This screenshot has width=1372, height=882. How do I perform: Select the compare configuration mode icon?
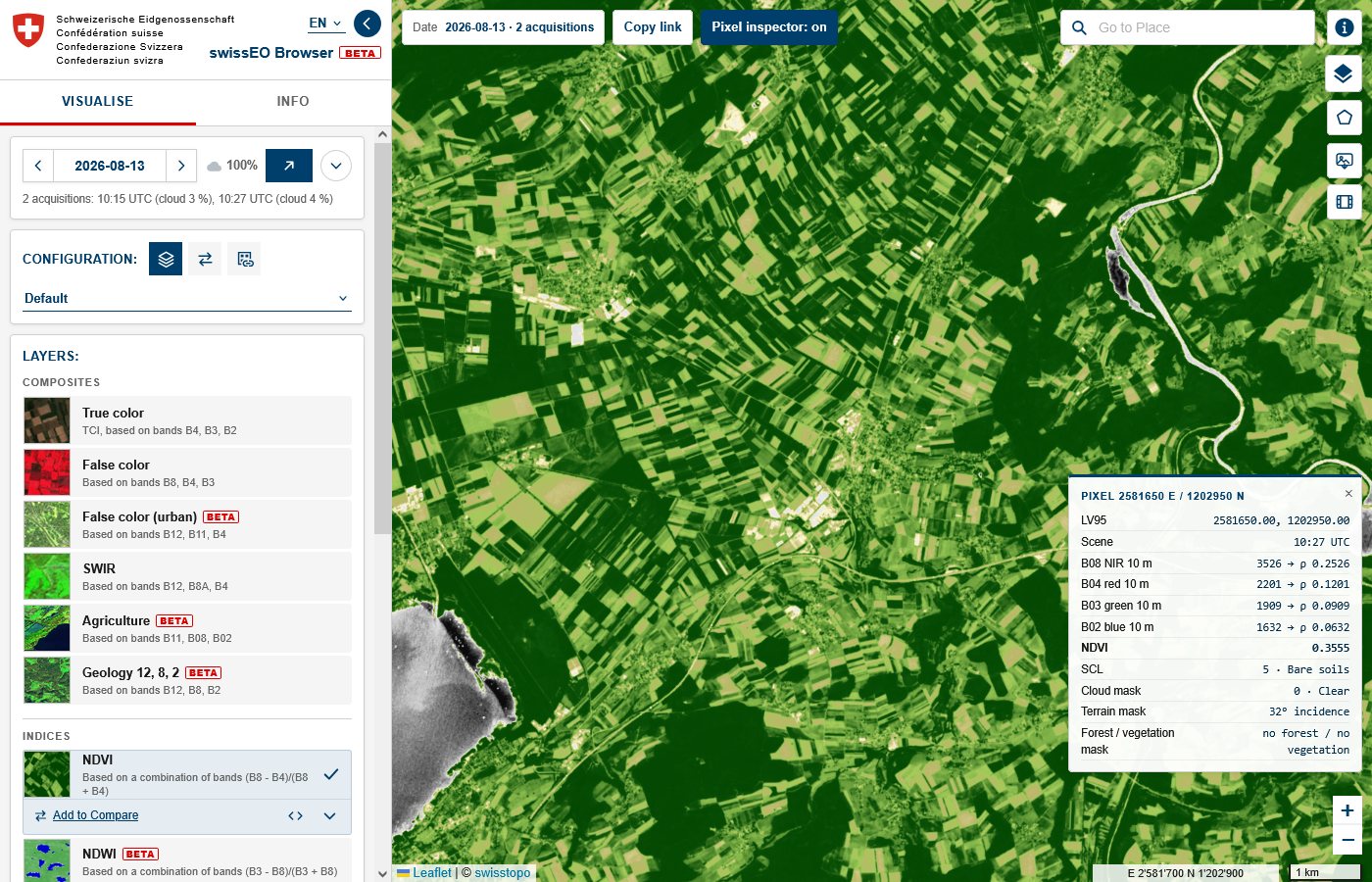[205, 259]
